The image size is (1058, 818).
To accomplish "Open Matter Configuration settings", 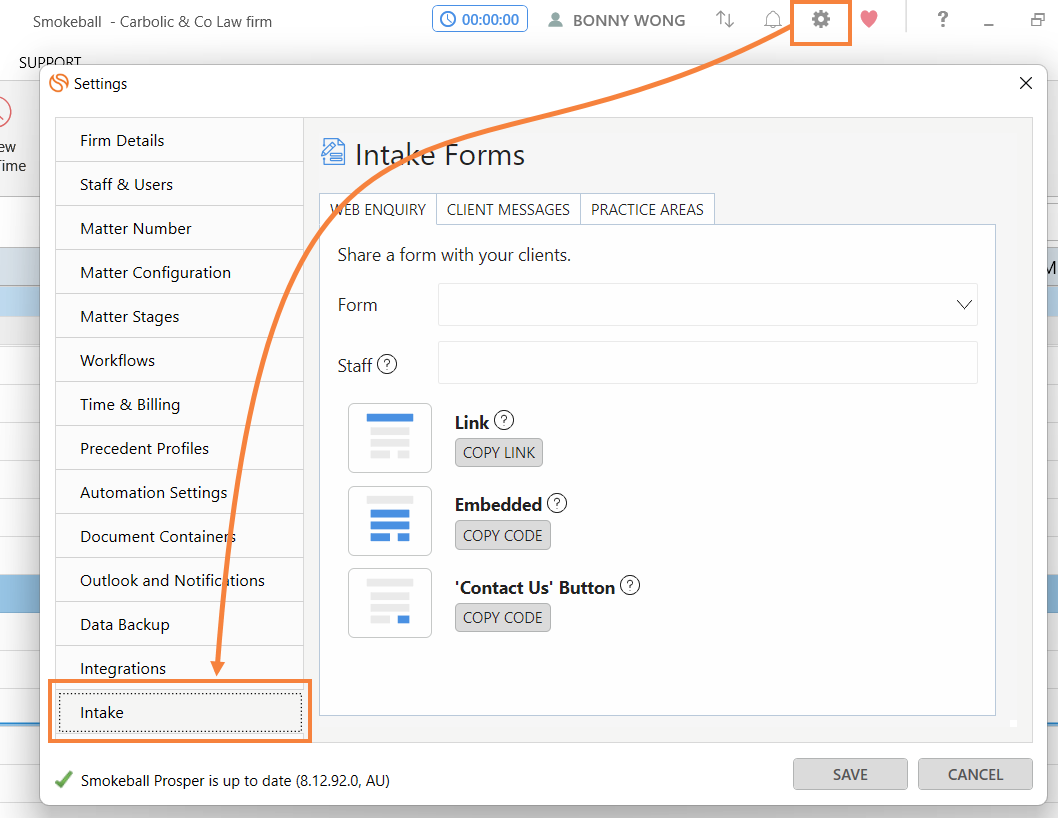I will (179, 272).
